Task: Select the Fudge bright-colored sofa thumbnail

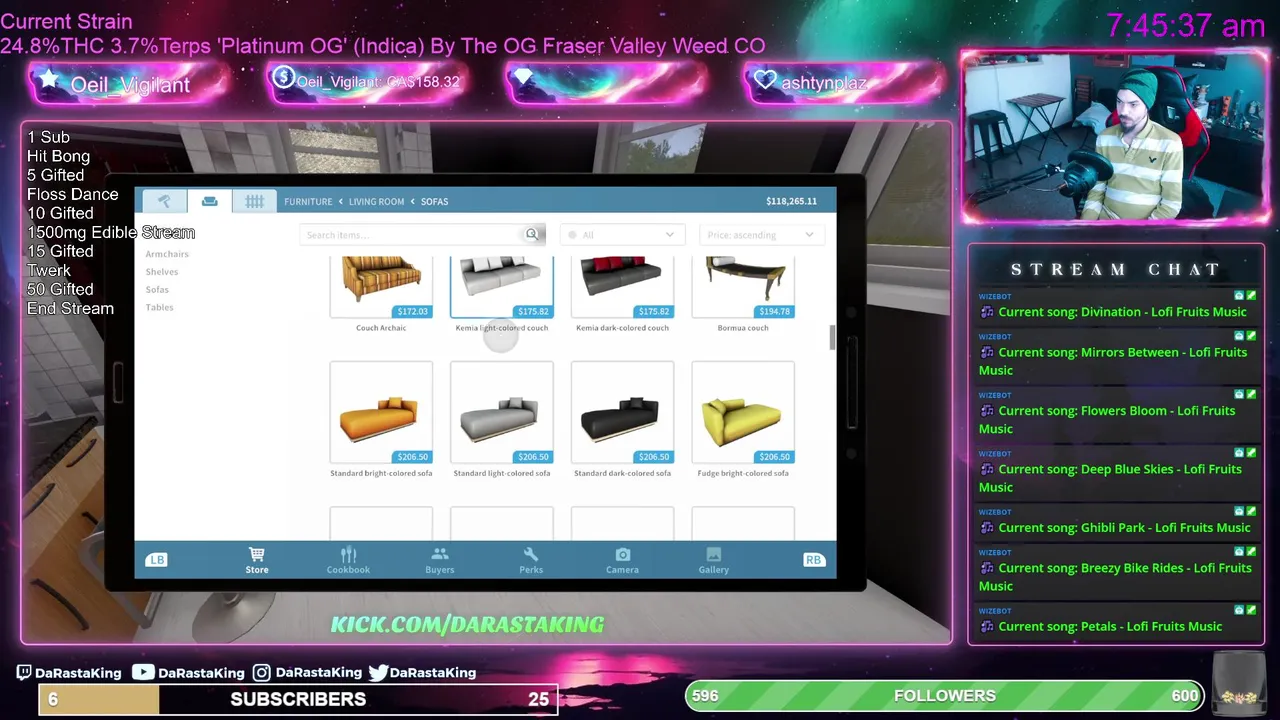Action: [x=743, y=413]
